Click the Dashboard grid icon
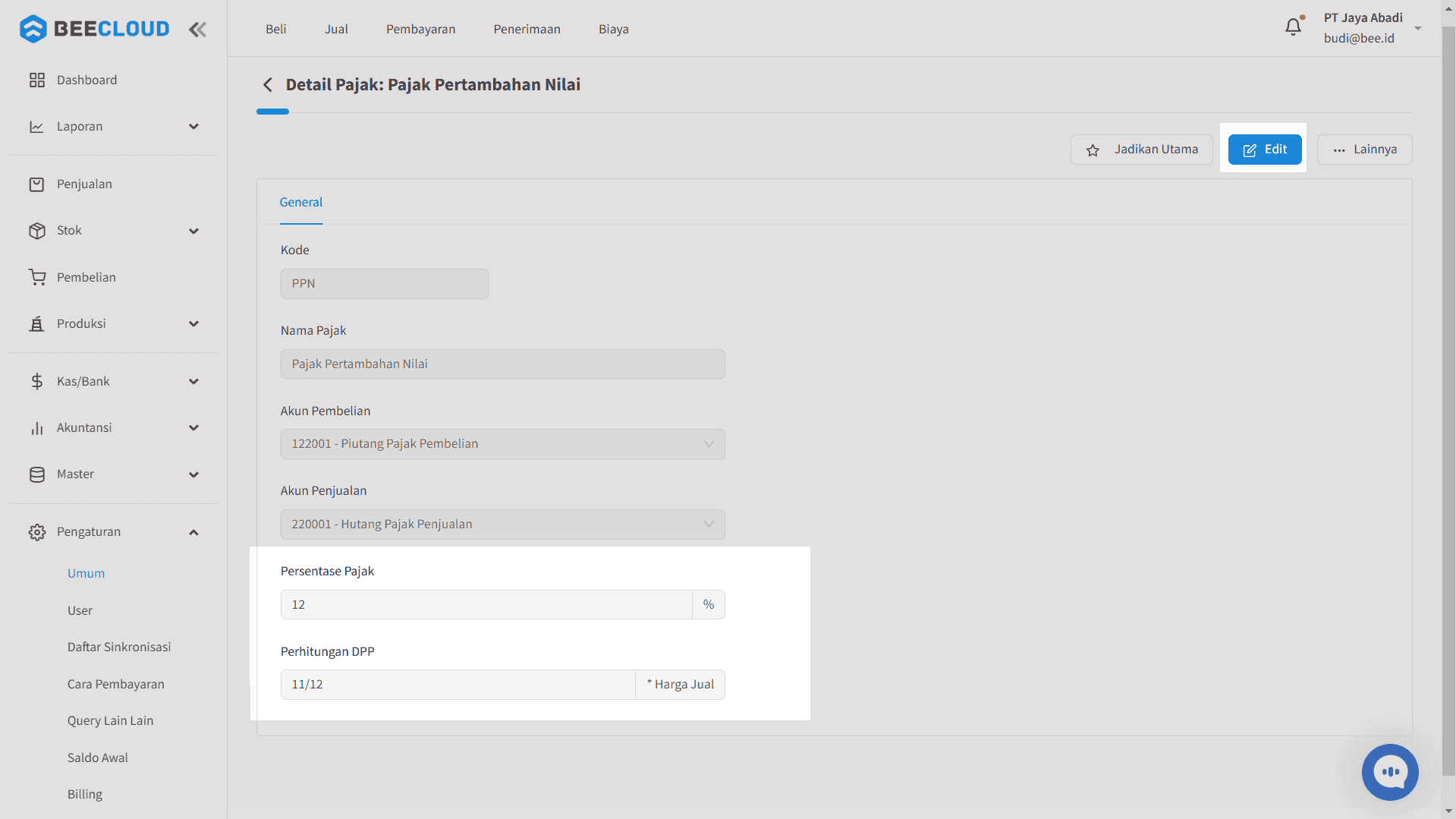Image resolution: width=1456 pixels, height=819 pixels. click(x=36, y=80)
